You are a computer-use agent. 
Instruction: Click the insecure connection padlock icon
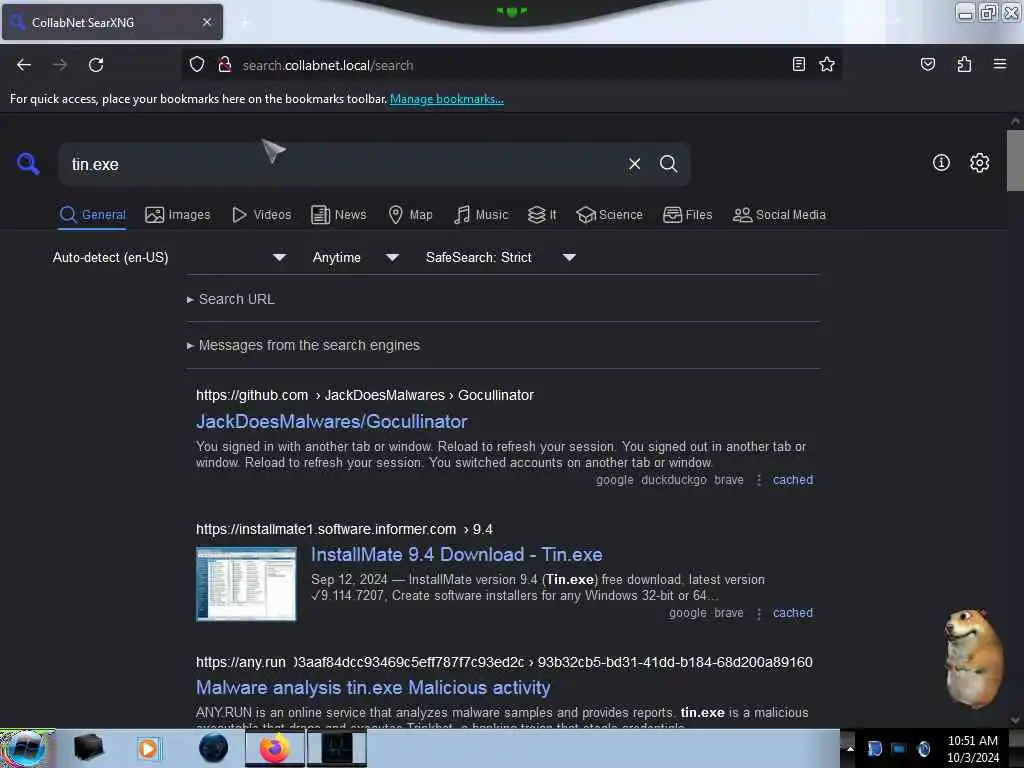pyautogui.click(x=225, y=65)
